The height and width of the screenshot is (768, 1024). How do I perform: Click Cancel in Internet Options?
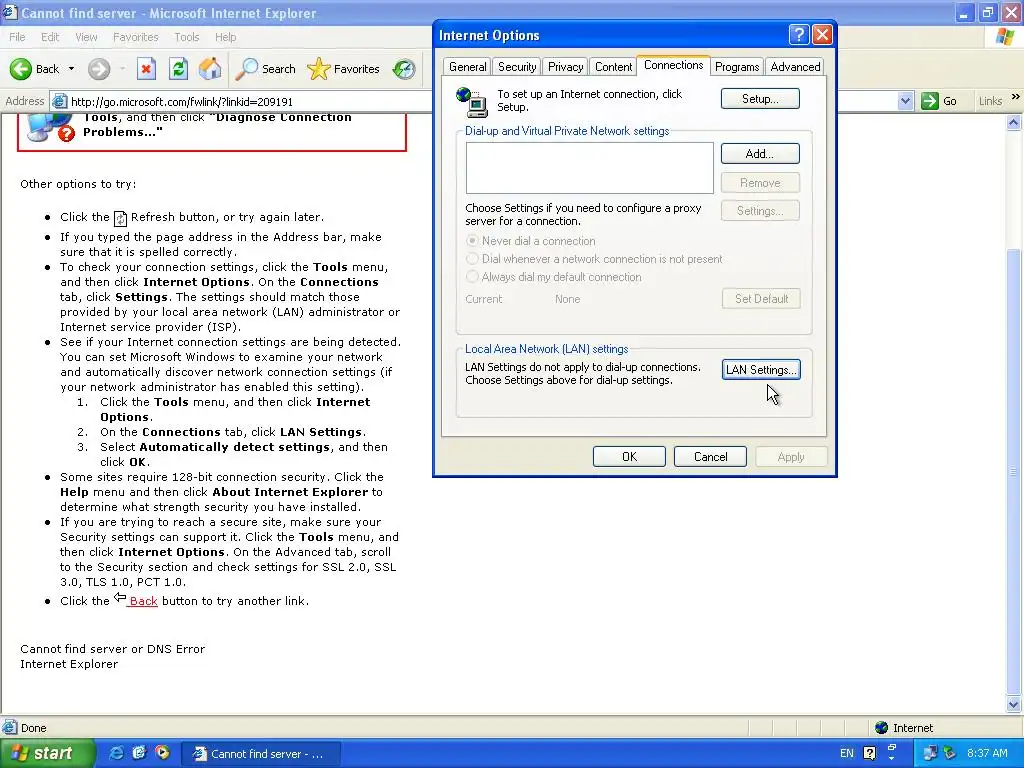[710, 456]
